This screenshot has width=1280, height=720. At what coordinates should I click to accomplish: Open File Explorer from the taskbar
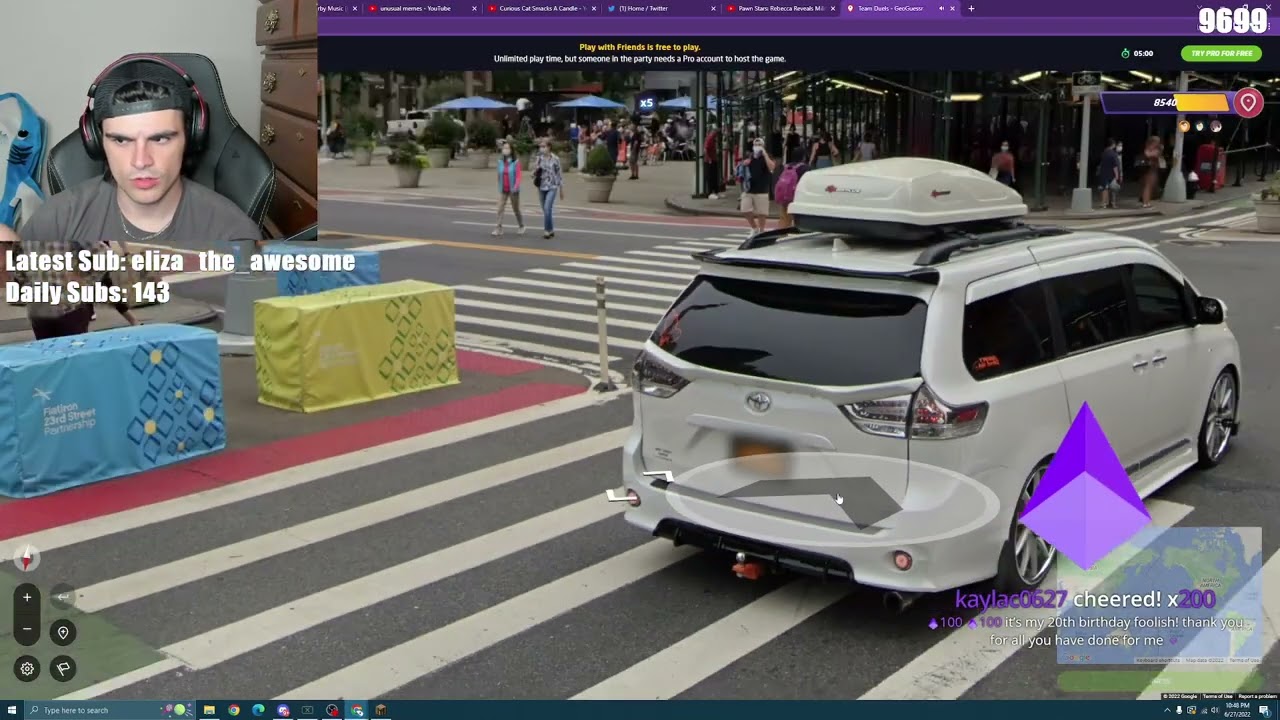[x=209, y=710]
